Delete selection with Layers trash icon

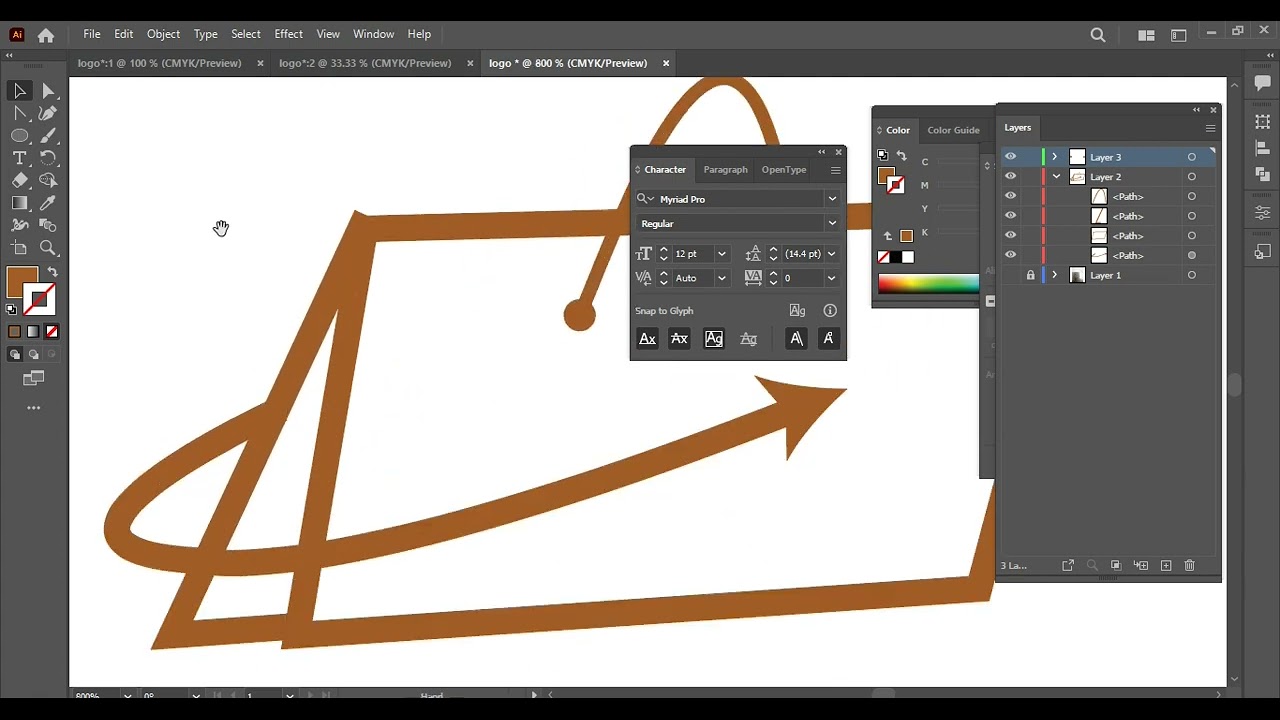[x=1189, y=566]
